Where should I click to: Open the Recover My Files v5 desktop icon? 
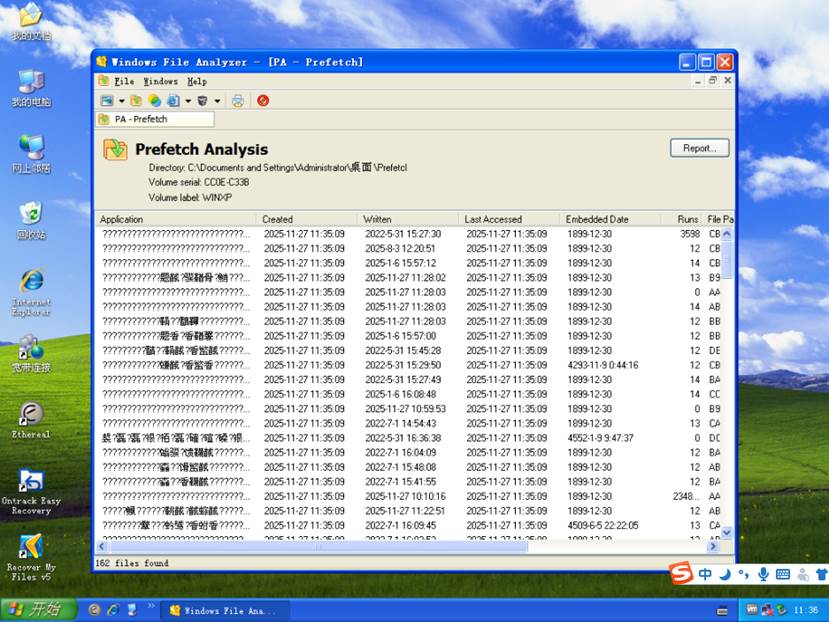(x=31, y=558)
